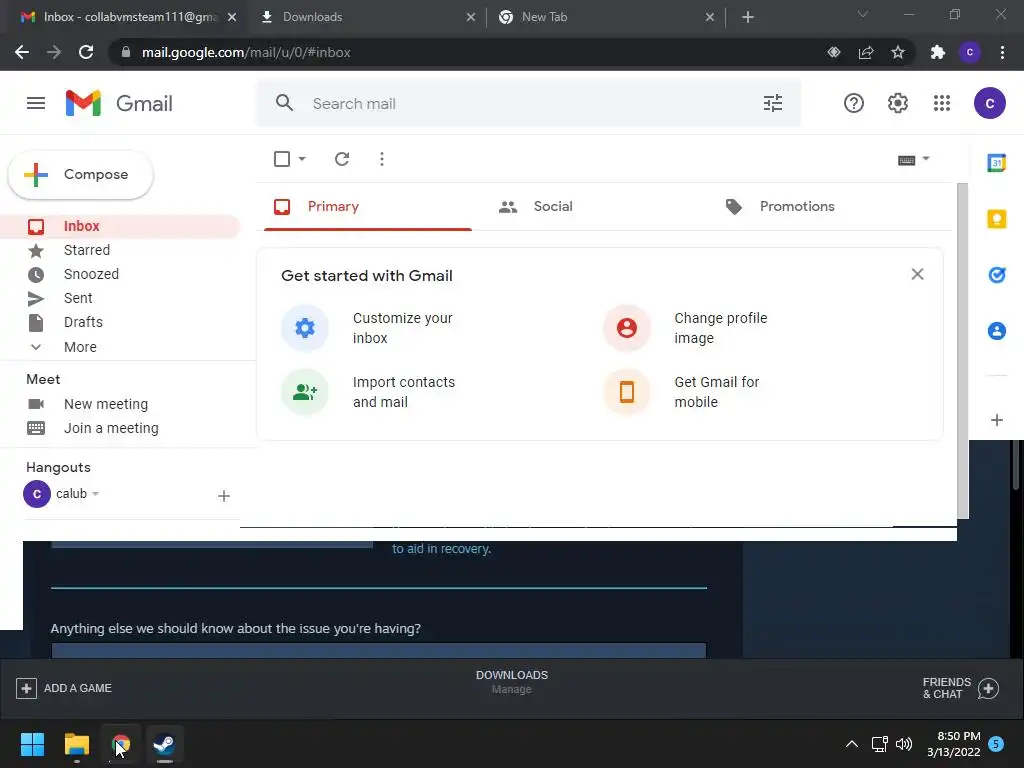Open Google Calendar side panel

pyautogui.click(x=997, y=163)
